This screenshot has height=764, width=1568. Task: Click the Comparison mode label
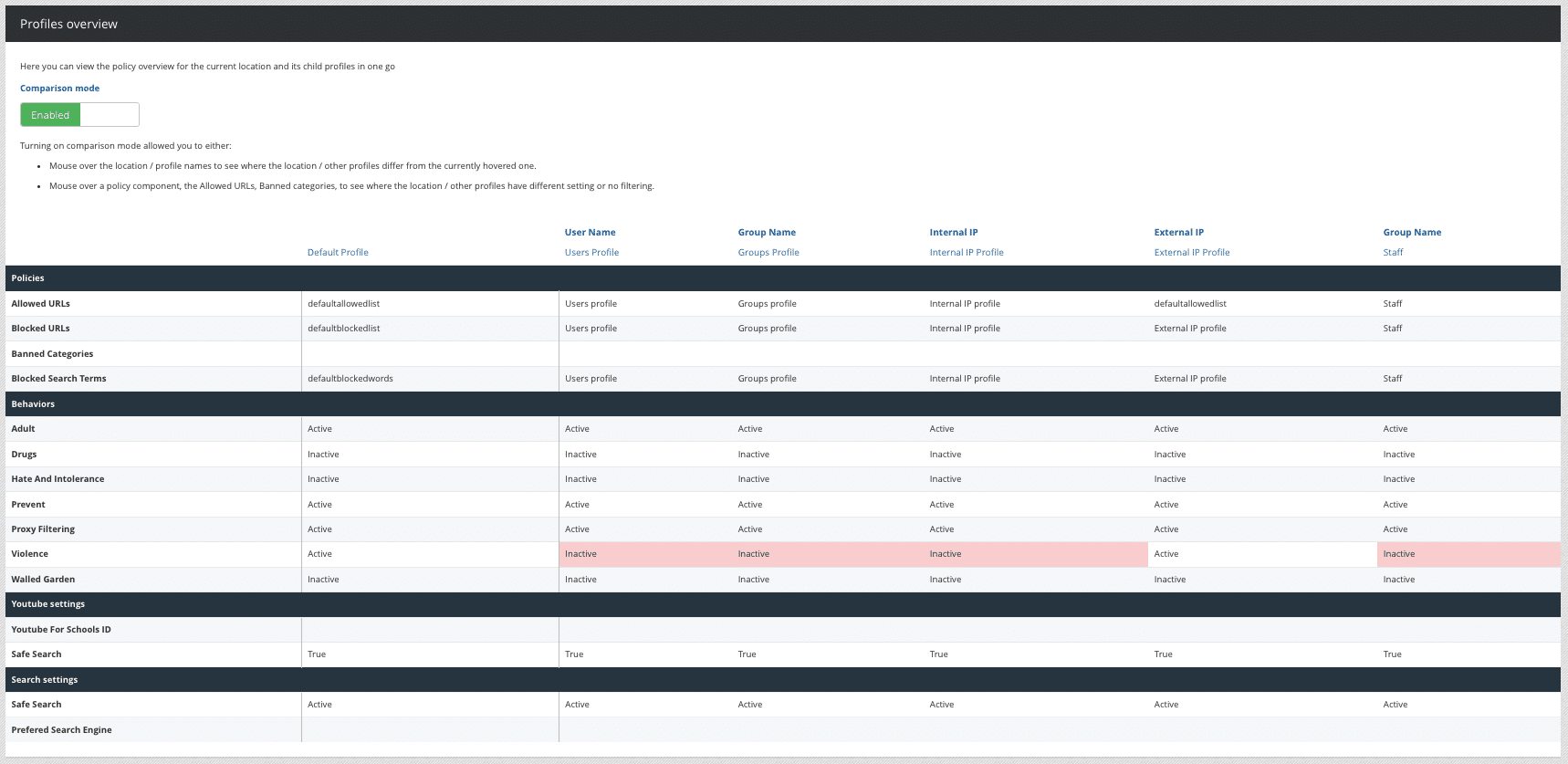pyautogui.click(x=59, y=89)
